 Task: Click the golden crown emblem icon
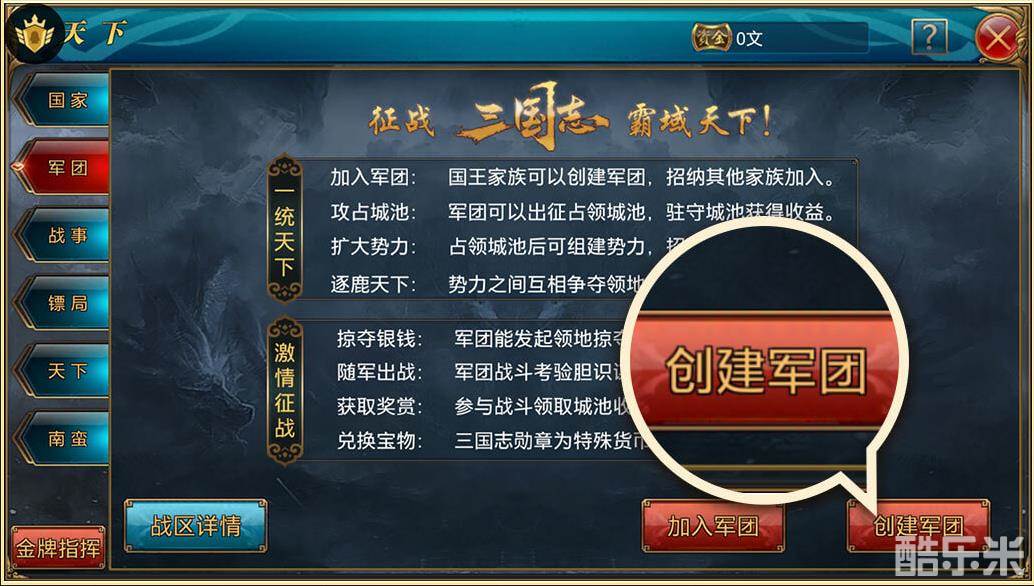coord(34,33)
